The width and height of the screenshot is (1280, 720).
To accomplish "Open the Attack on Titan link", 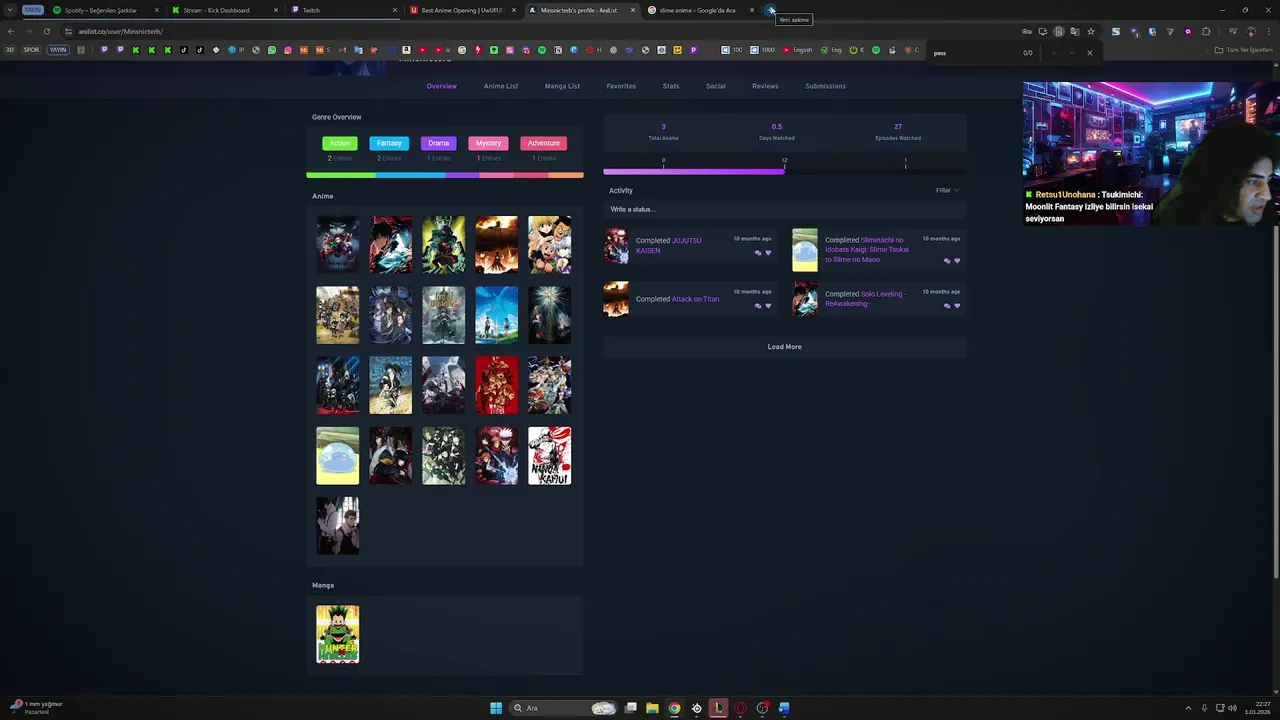I will coord(695,299).
